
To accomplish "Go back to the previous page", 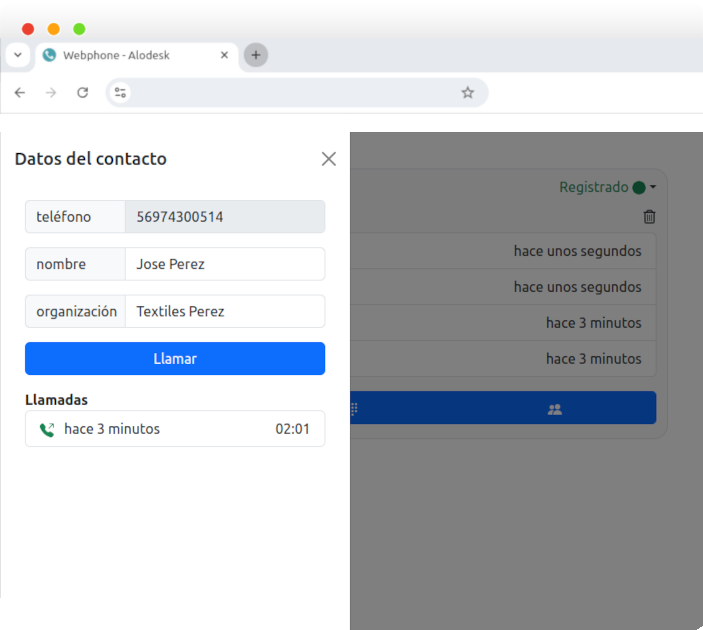I will click(x=20, y=93).
